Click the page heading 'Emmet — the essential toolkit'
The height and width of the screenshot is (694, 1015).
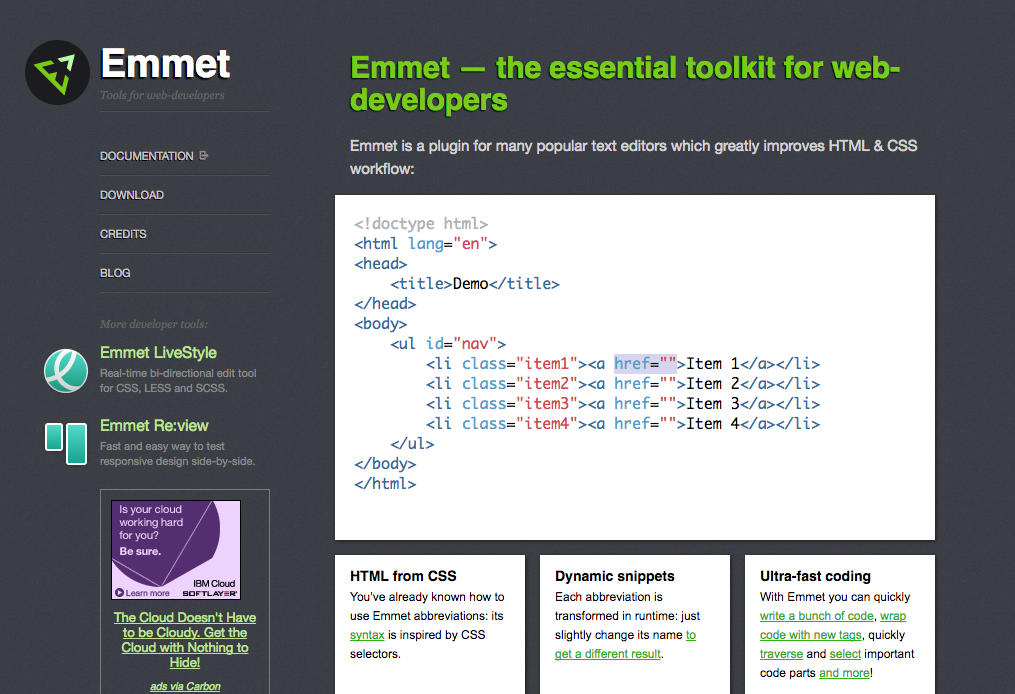625,84
